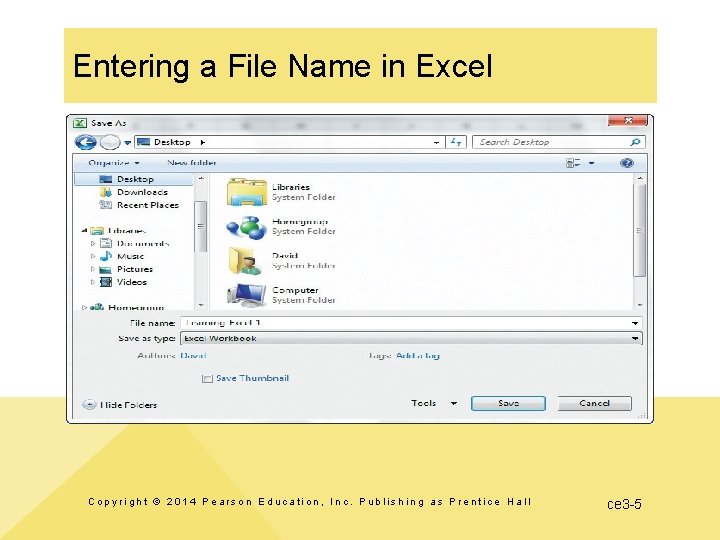Click the Computer icon in file list
The width and height of the screenshot is (720, 540).
(247, 294)
